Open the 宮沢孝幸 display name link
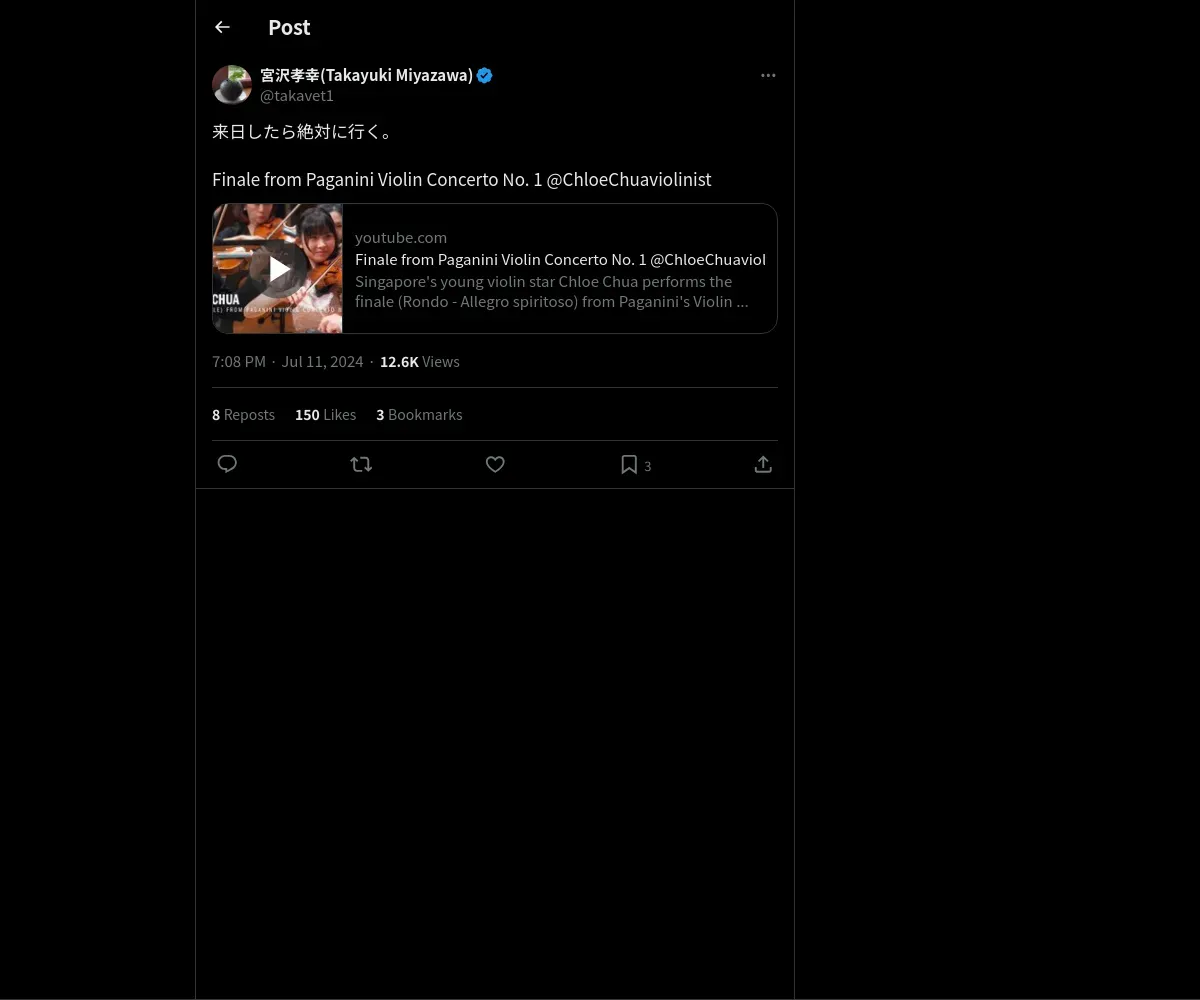 pos(366,75)
